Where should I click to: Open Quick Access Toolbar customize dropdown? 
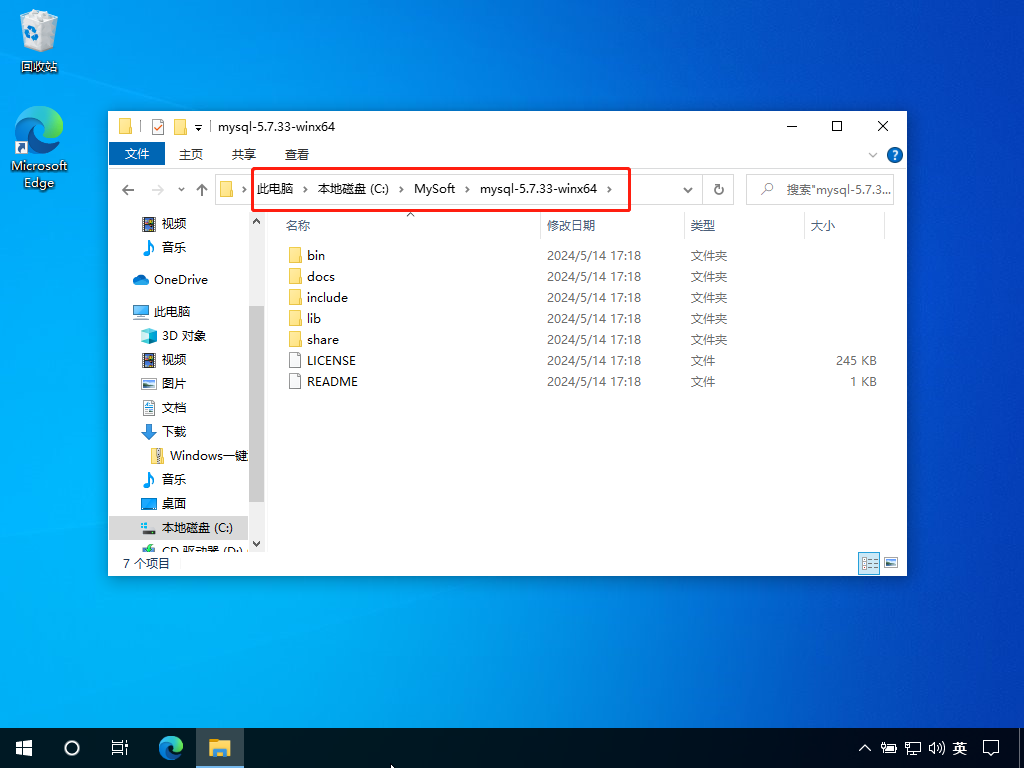(x=198, y=128)
